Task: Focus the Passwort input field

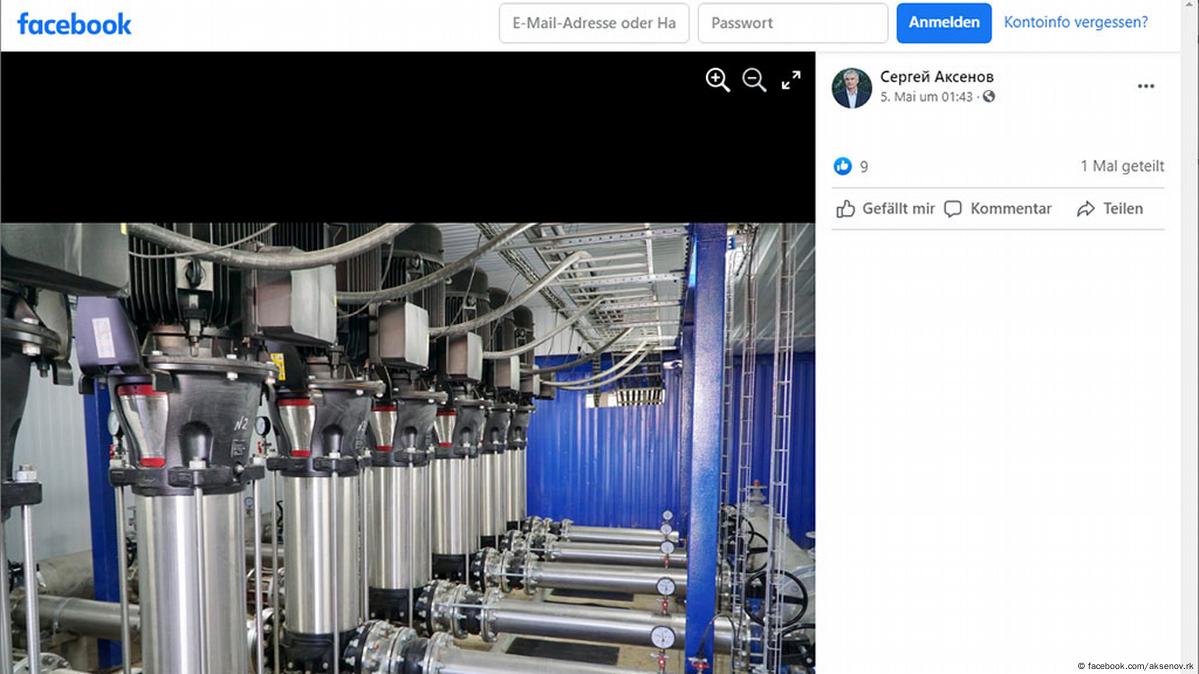Action: (793, 23)
